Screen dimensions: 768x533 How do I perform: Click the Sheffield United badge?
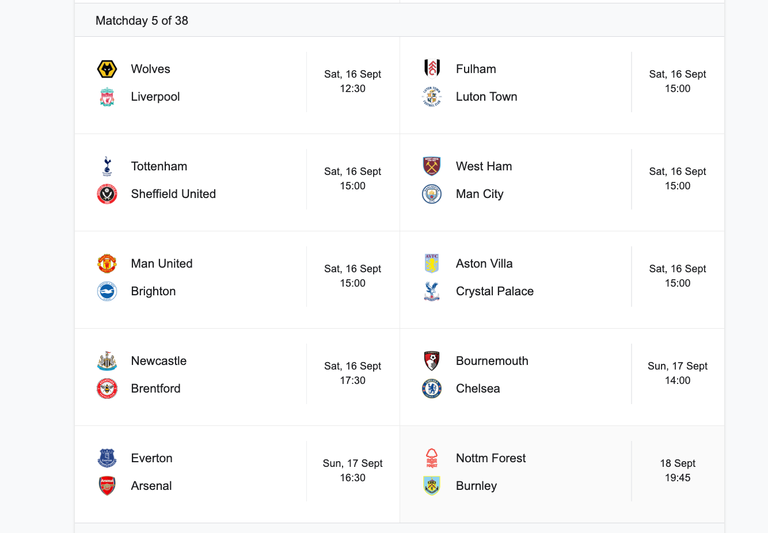[107, 194]
